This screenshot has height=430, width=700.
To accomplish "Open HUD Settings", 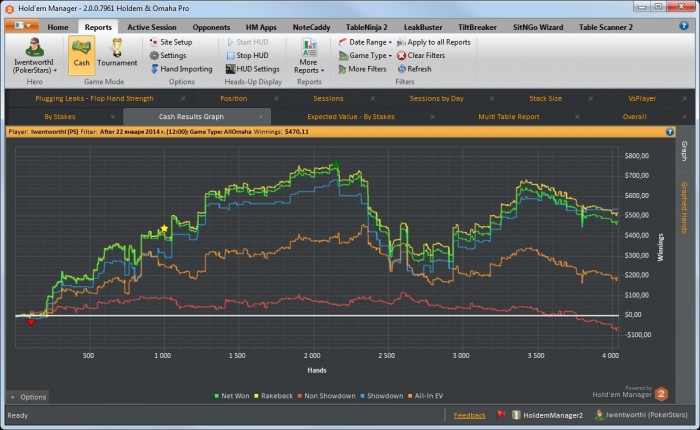I will (253, 69).
